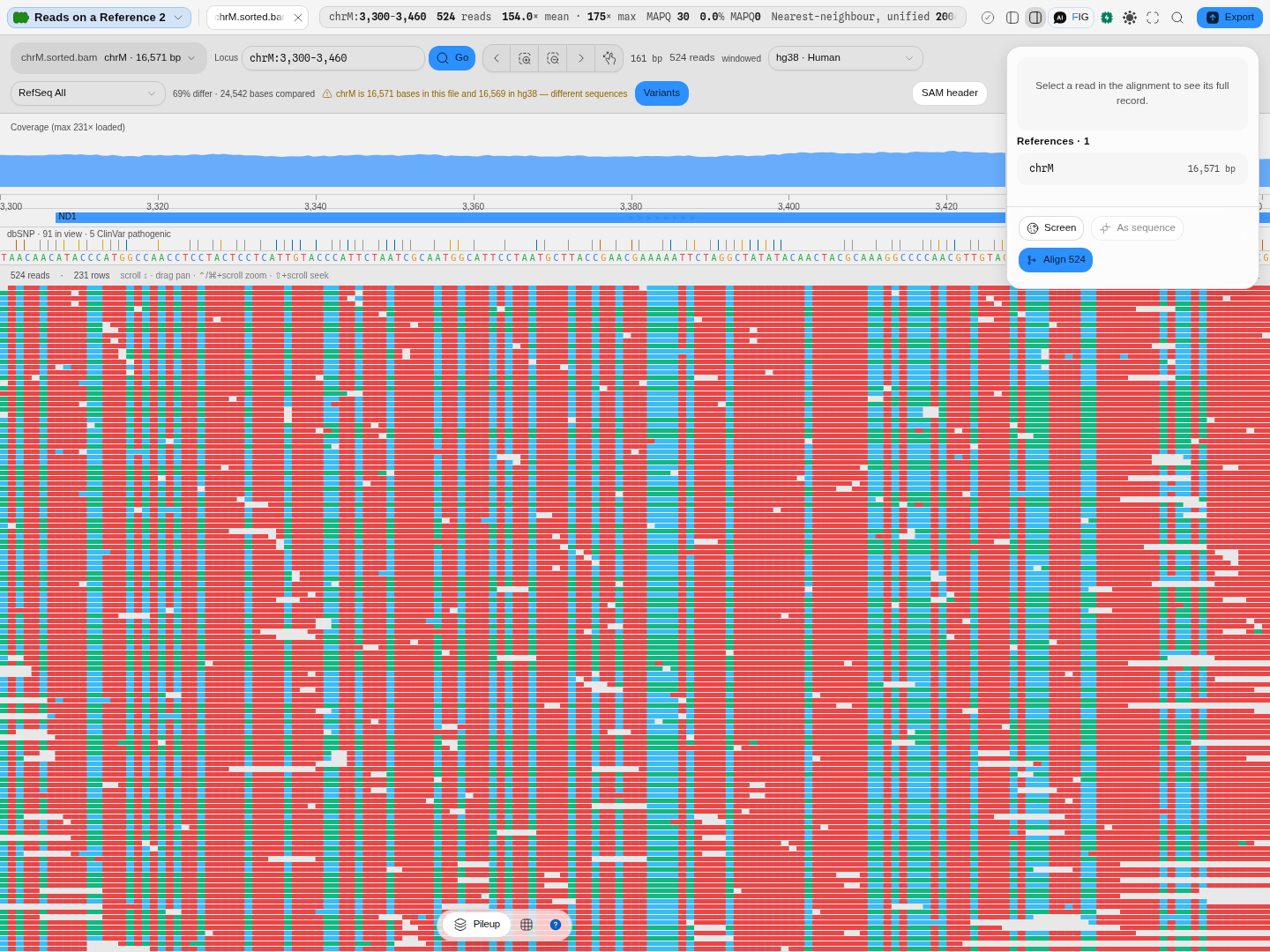Click the Locus input field

333,58
